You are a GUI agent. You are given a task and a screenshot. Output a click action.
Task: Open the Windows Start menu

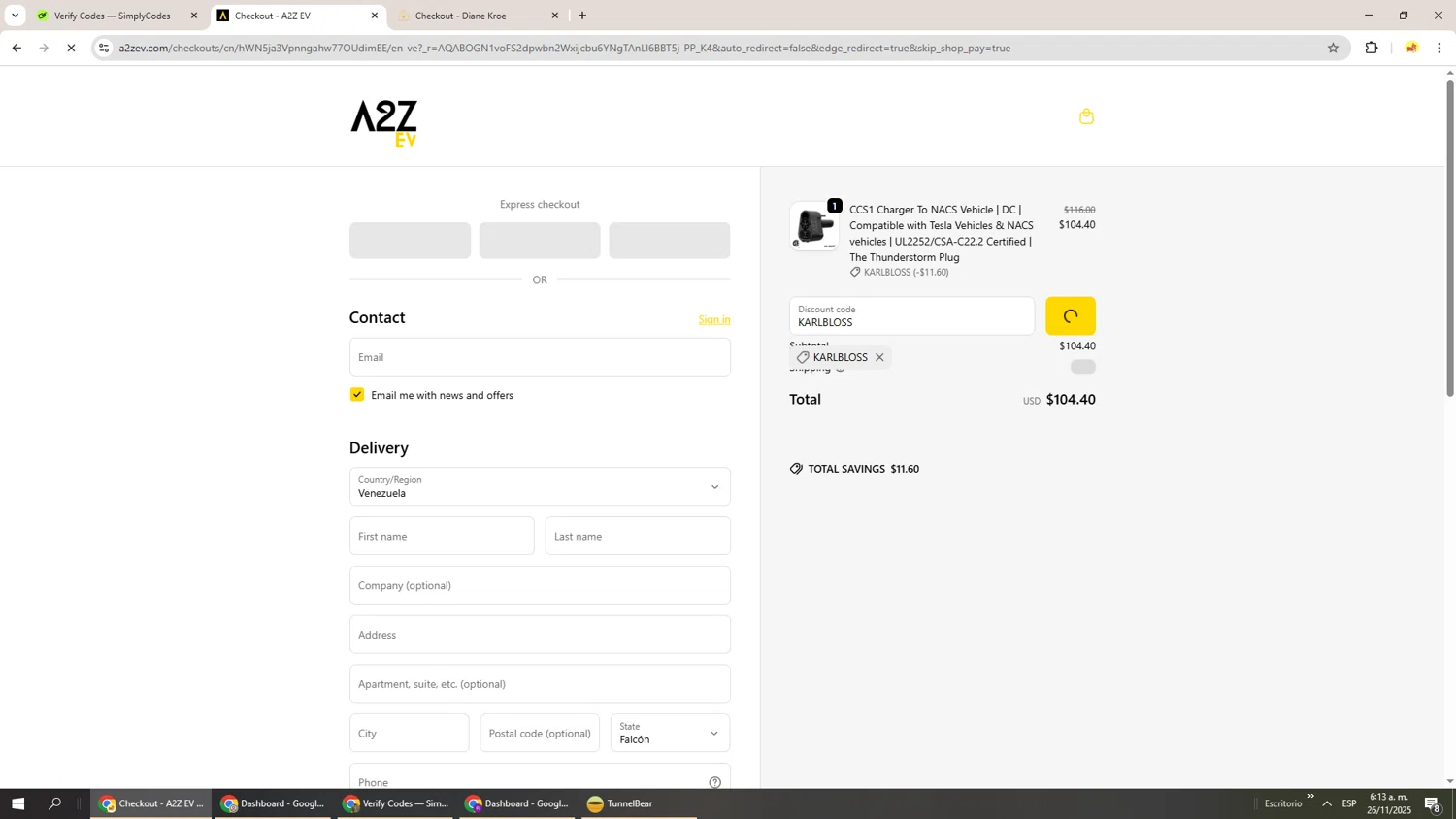17,803
